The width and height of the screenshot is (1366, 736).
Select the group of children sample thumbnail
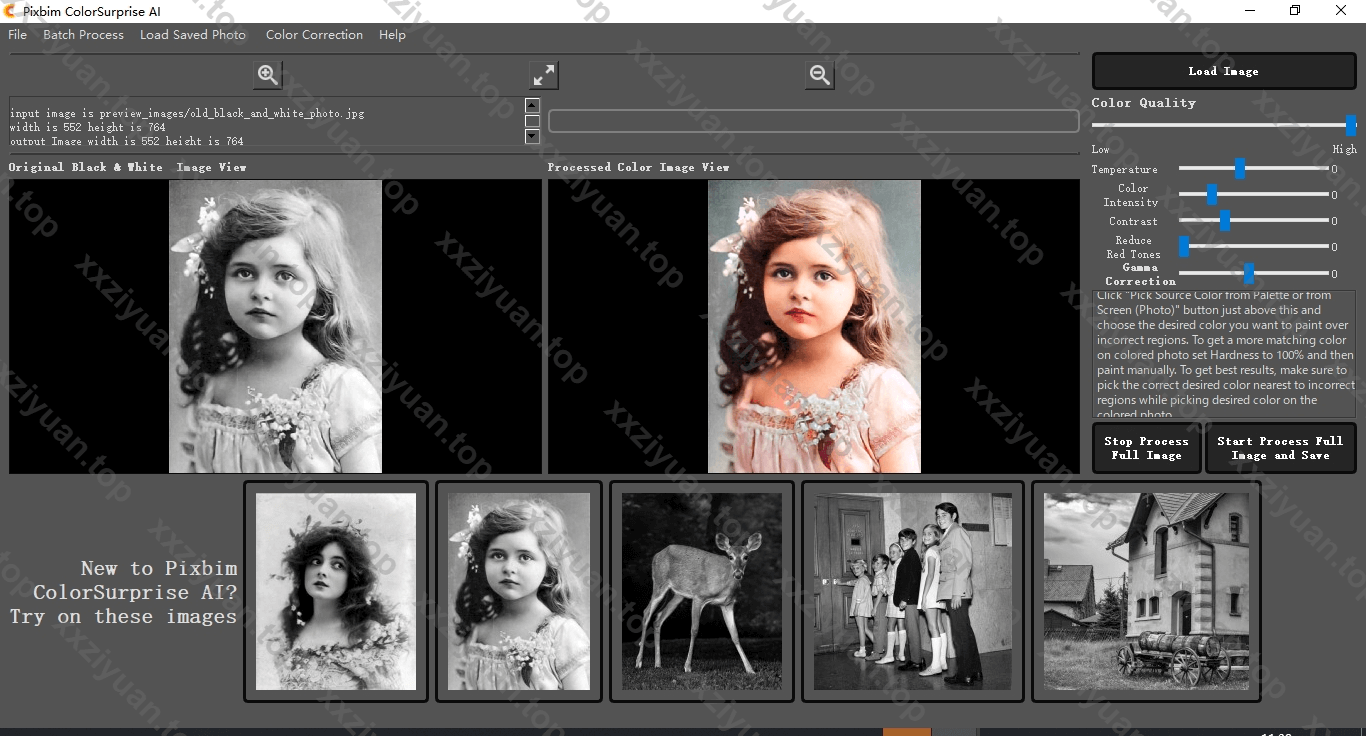pos(912,591)
